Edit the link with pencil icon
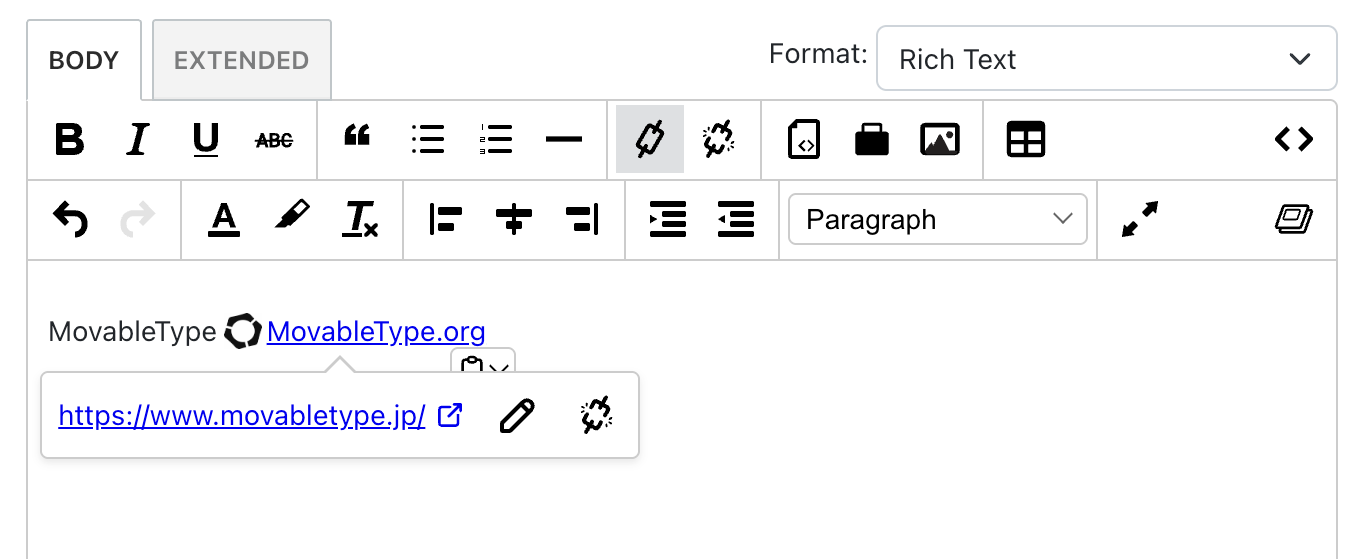The width and height of the screenshot is (1364, 559). pos(517,416)
